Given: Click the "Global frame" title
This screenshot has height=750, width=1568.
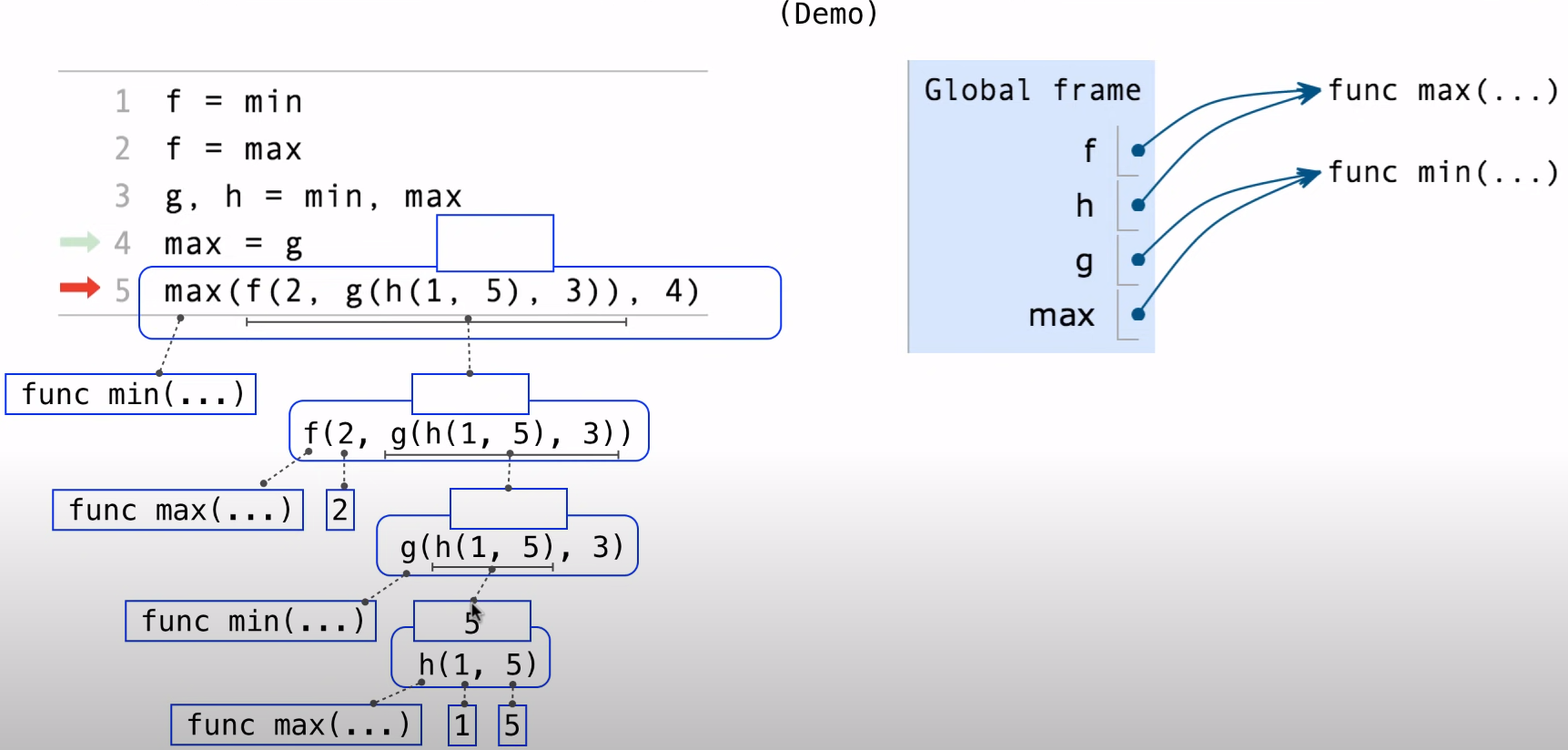Looking at the screenshot, I should click(1032, 90).
